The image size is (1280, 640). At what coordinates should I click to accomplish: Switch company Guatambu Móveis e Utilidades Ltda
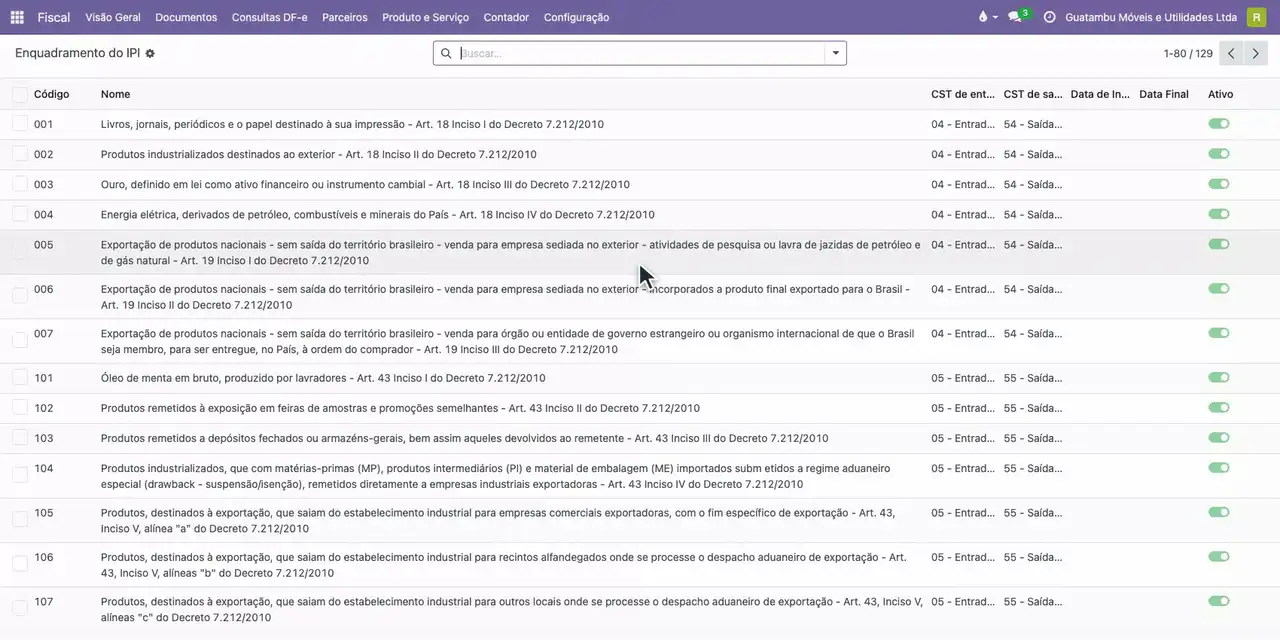point(1151,17)
